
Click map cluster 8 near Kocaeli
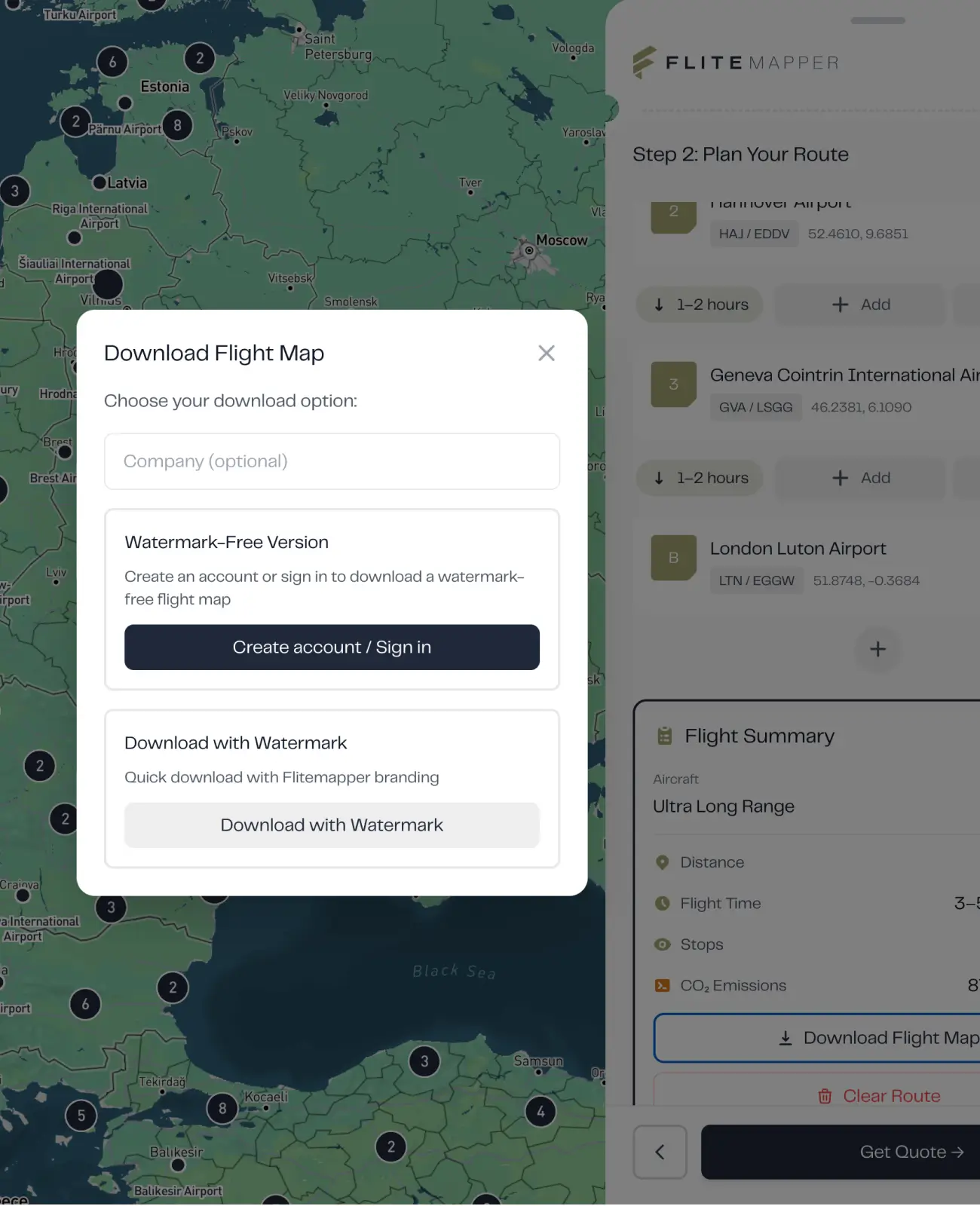click(222, 1108)
